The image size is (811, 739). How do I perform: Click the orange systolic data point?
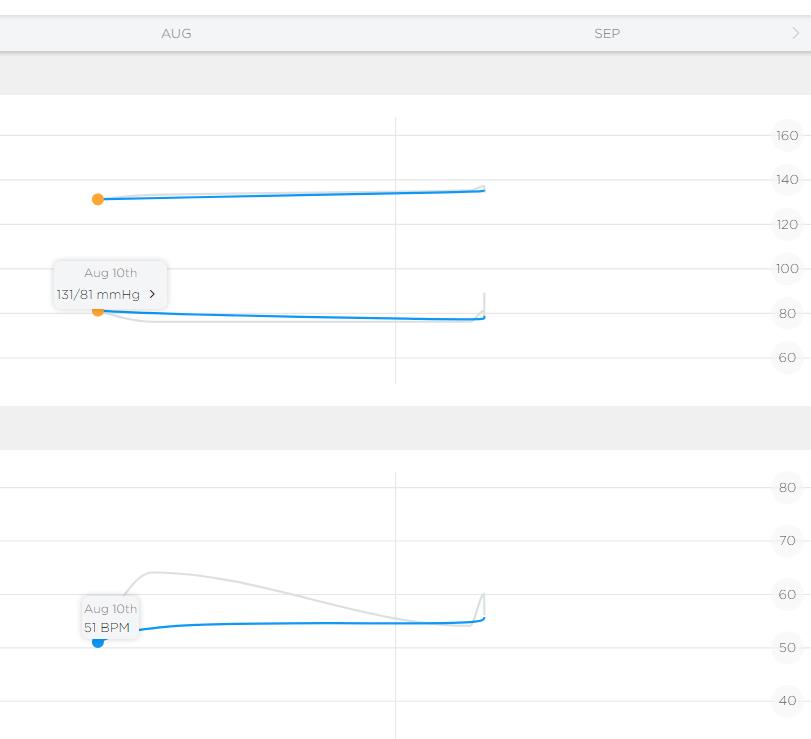(98, 199)
